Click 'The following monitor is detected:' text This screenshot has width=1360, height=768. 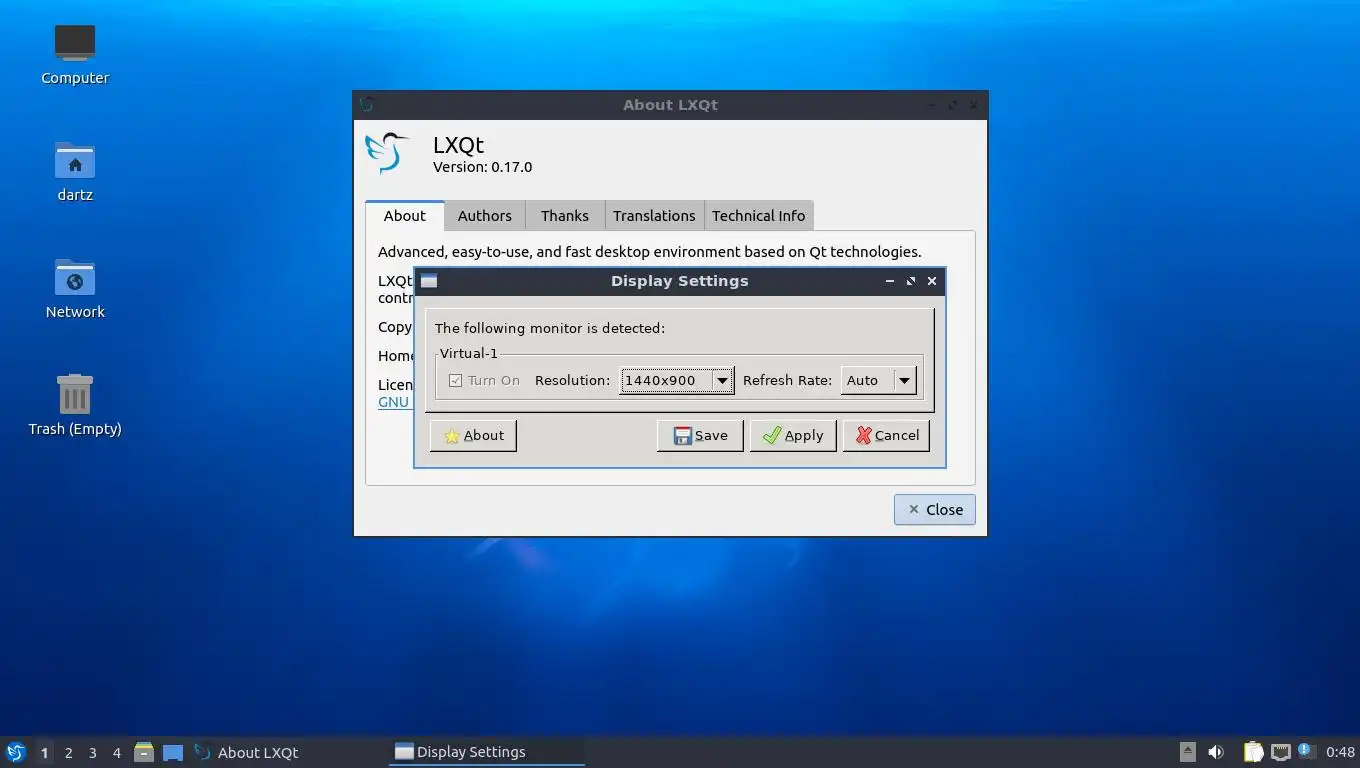pyautogui.click(x=550, y=328)
